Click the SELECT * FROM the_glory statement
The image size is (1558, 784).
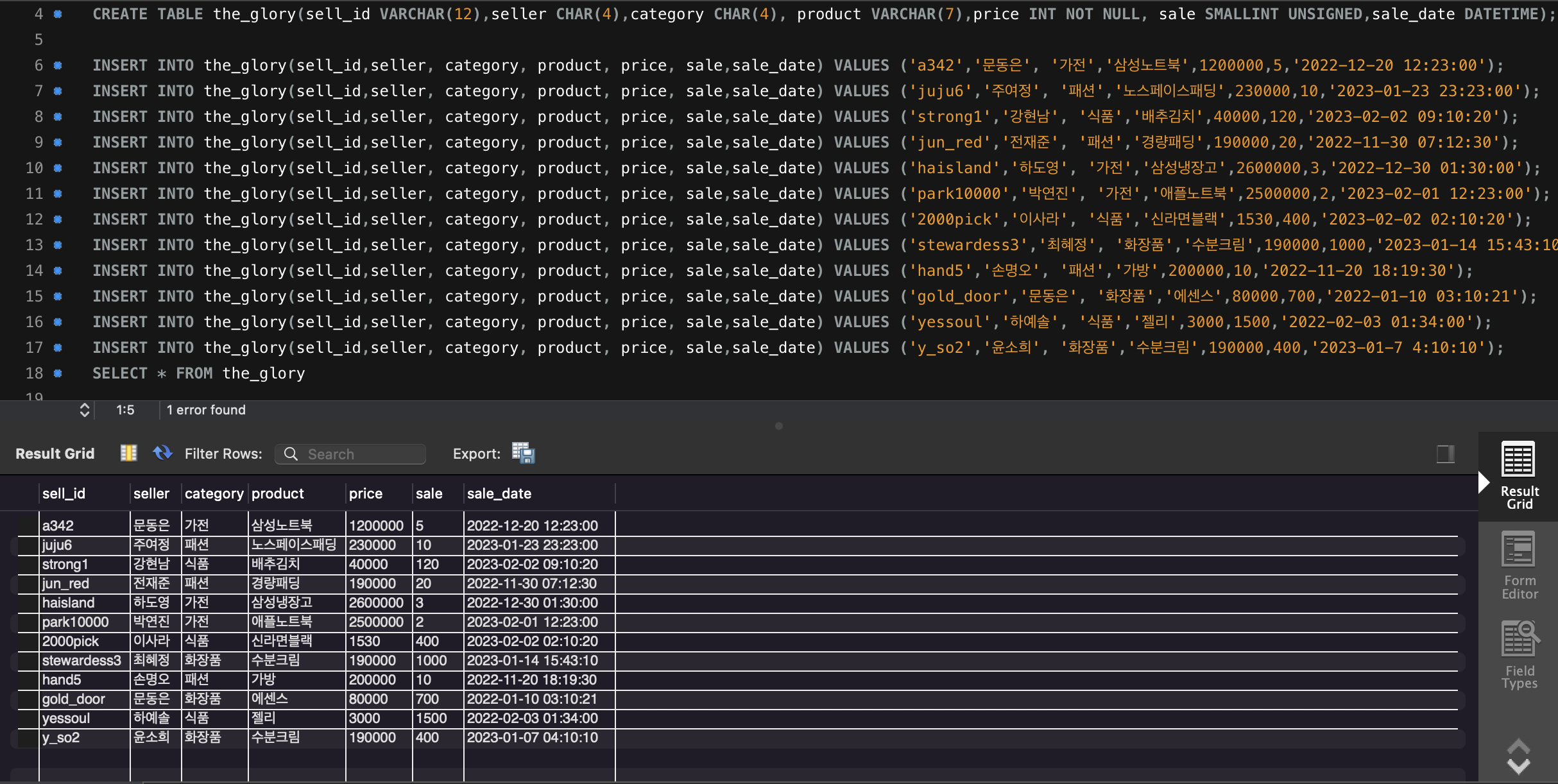point(198,373)
